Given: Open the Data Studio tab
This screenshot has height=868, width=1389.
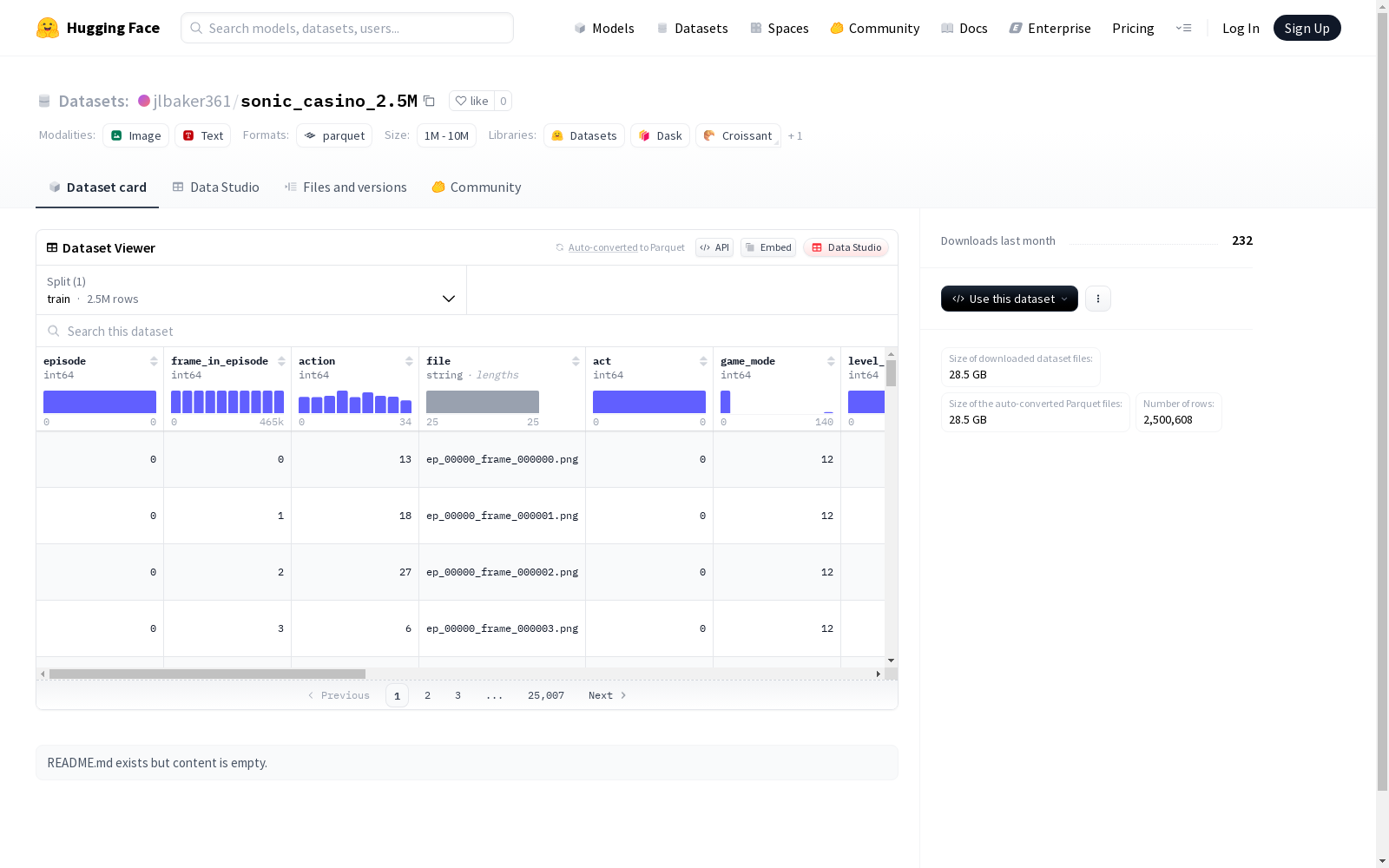Looking at the screenshot, I should pyautogui.click(x=216, y=187).
